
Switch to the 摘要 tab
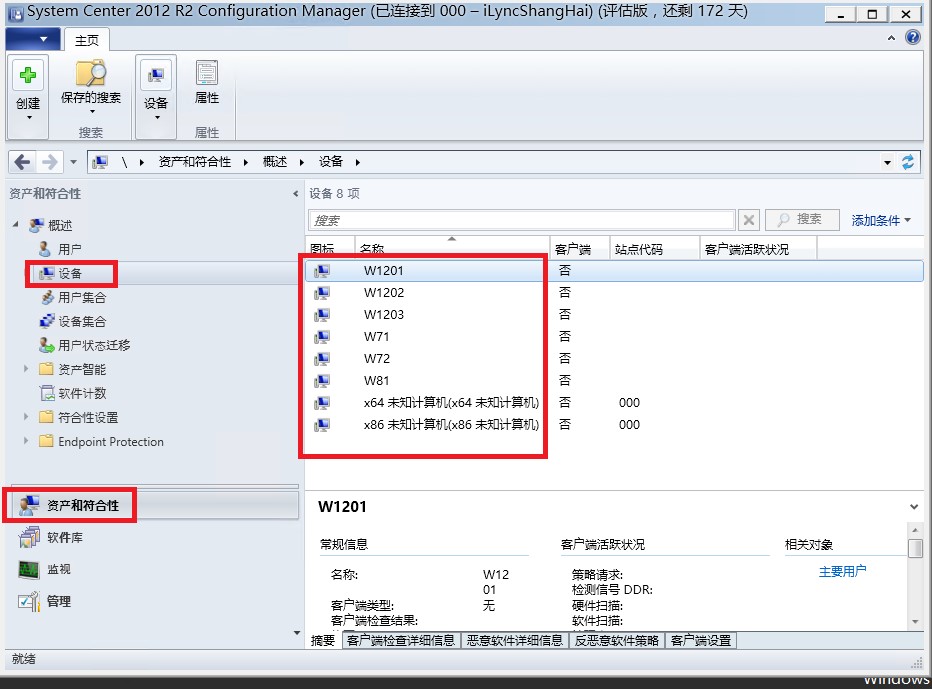323,640
